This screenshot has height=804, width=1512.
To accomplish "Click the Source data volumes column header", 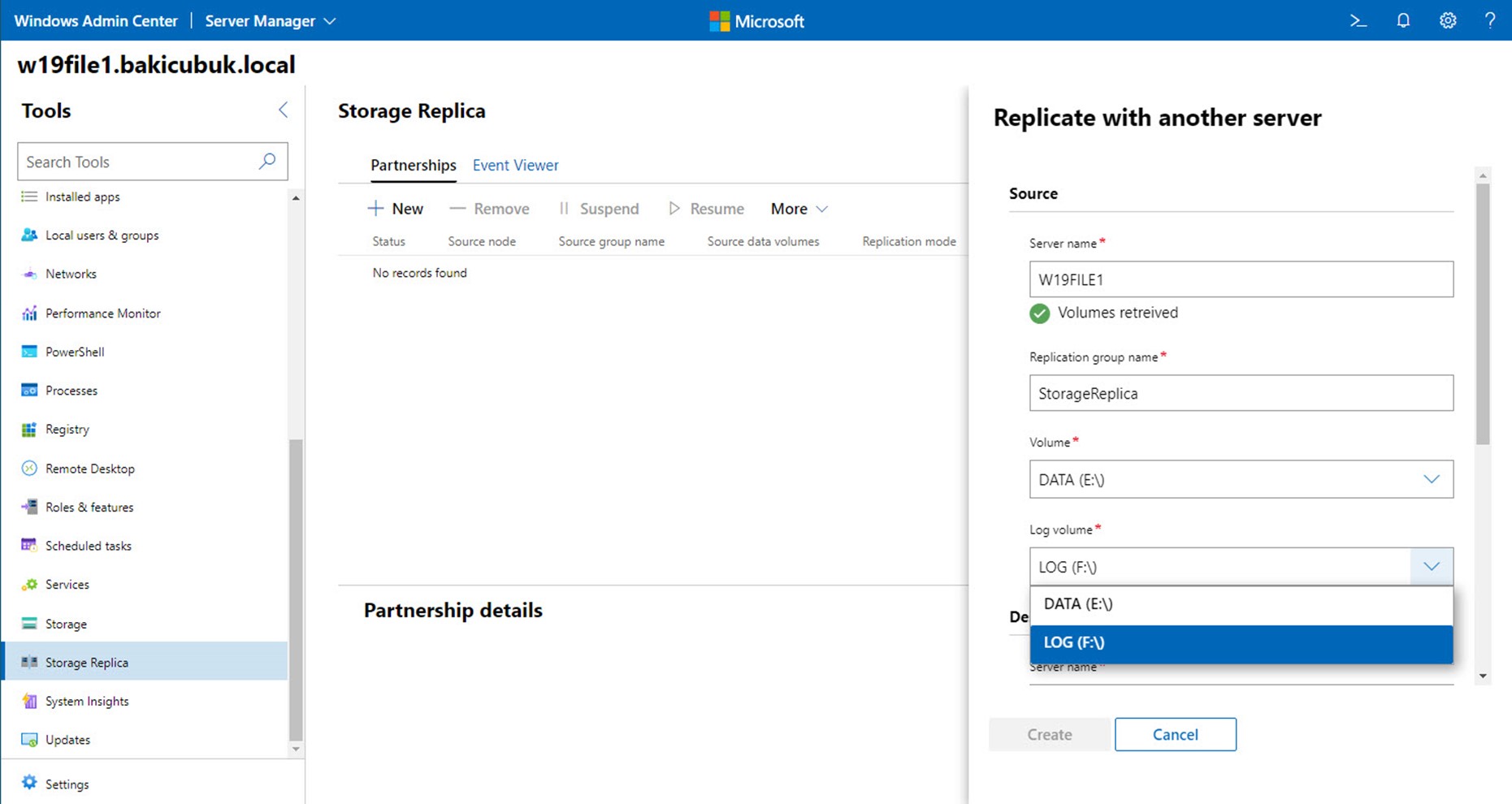I will tap(763, 241).
